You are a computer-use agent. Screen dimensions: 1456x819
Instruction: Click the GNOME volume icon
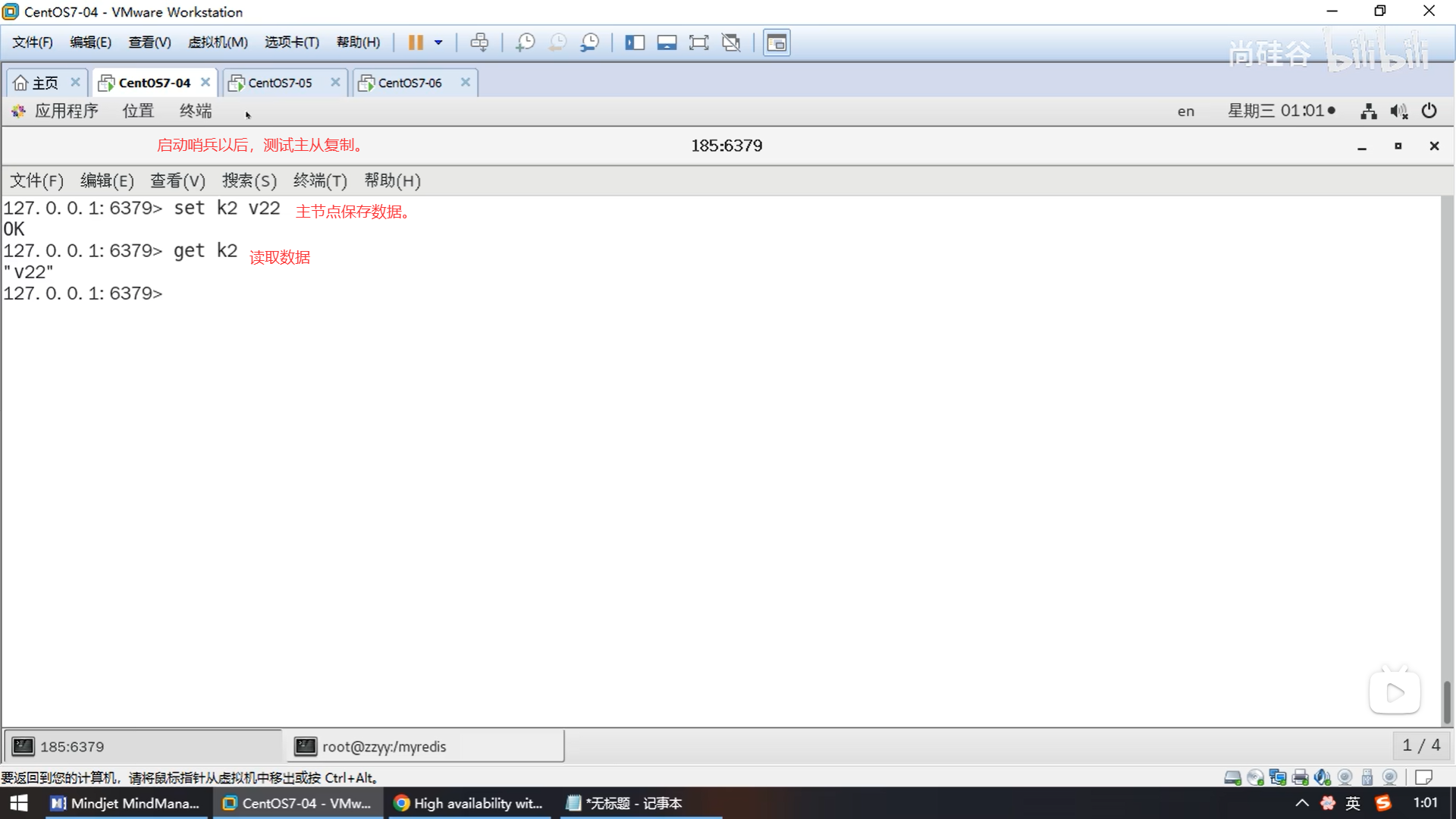pyautogui.click(x=1398, y=111)
